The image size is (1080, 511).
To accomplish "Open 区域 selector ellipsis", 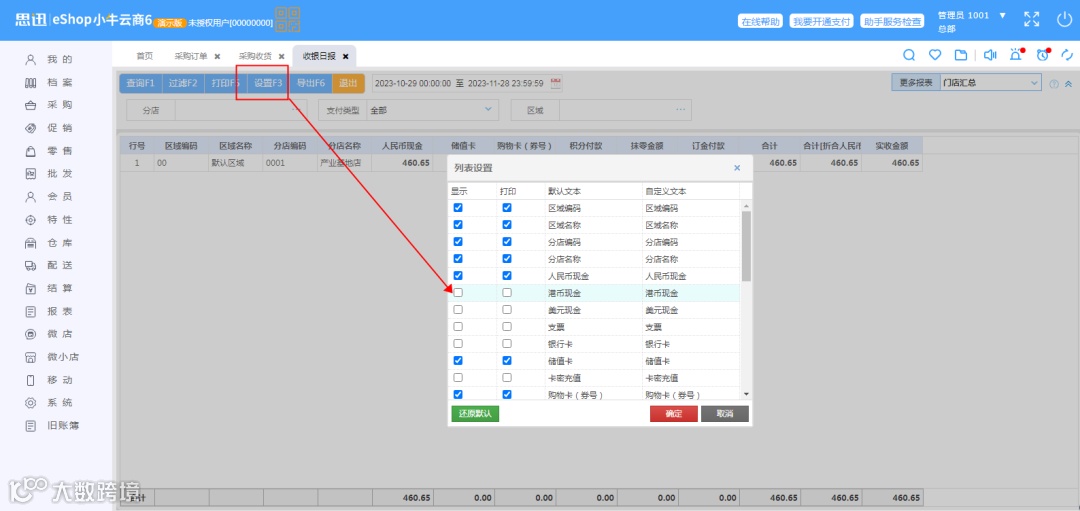I will (x=681, y=110).
